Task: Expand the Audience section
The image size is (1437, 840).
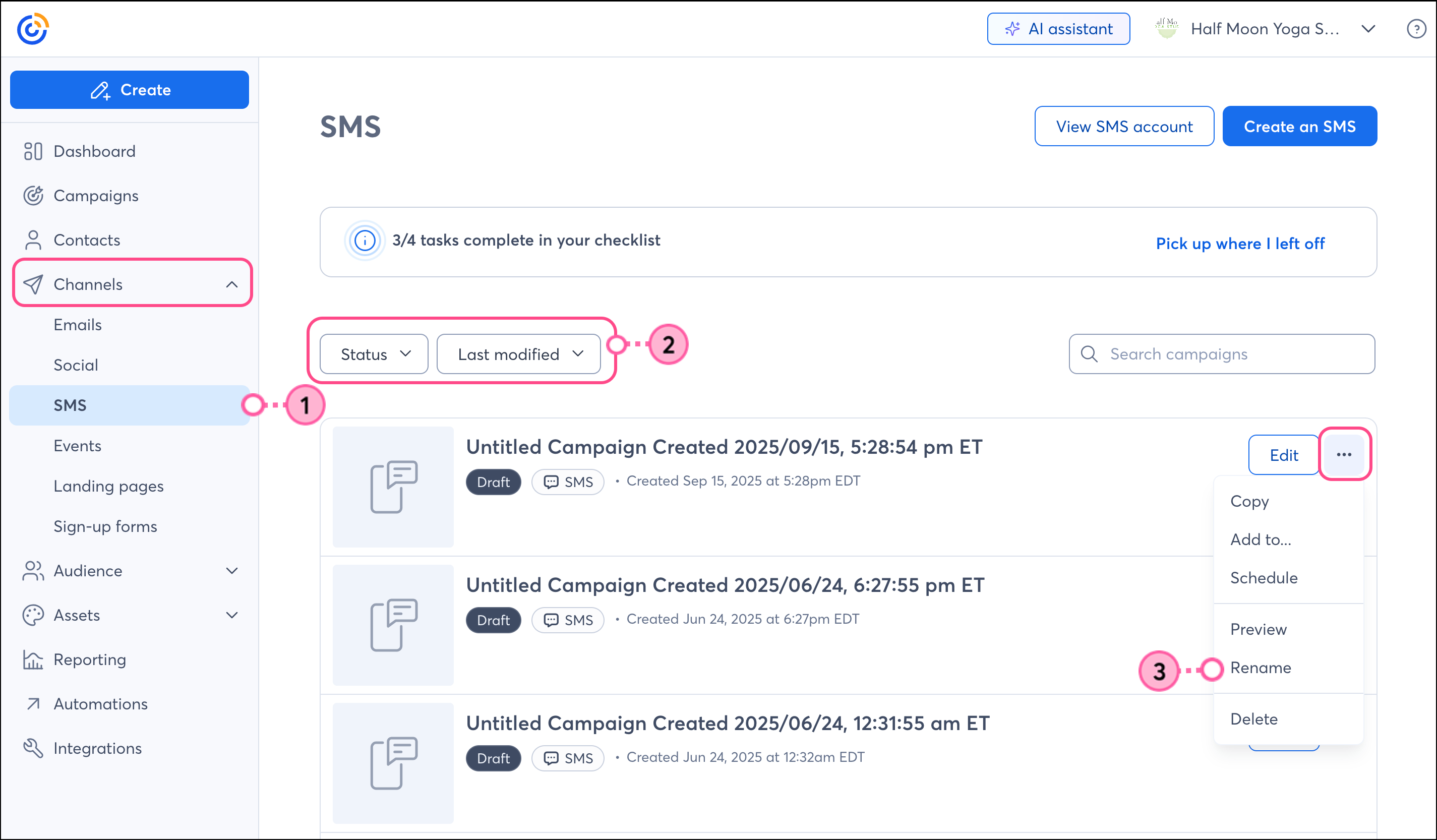Action: (231, 571)
